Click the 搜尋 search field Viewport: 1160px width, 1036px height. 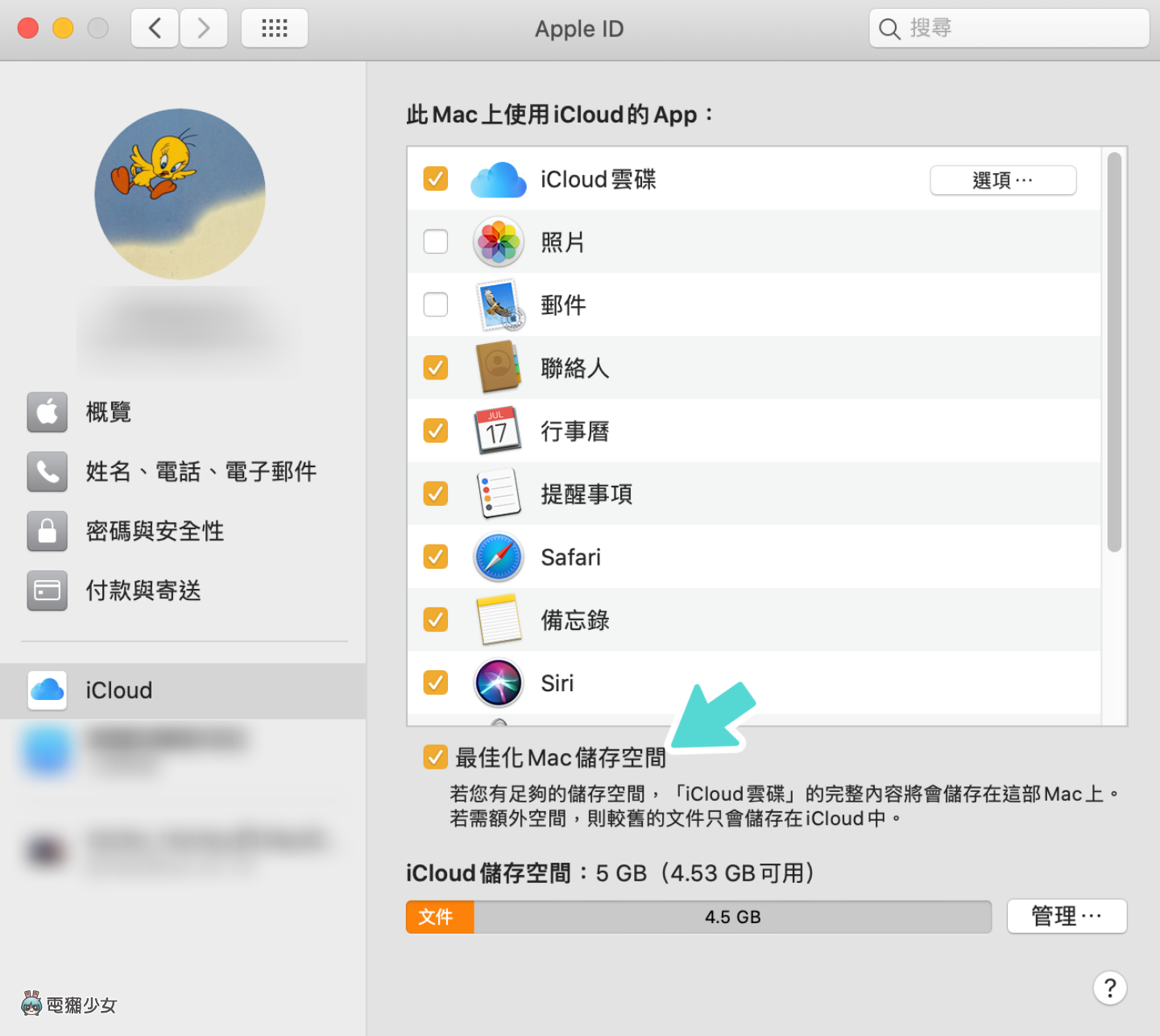click(x=1009, y=29)
